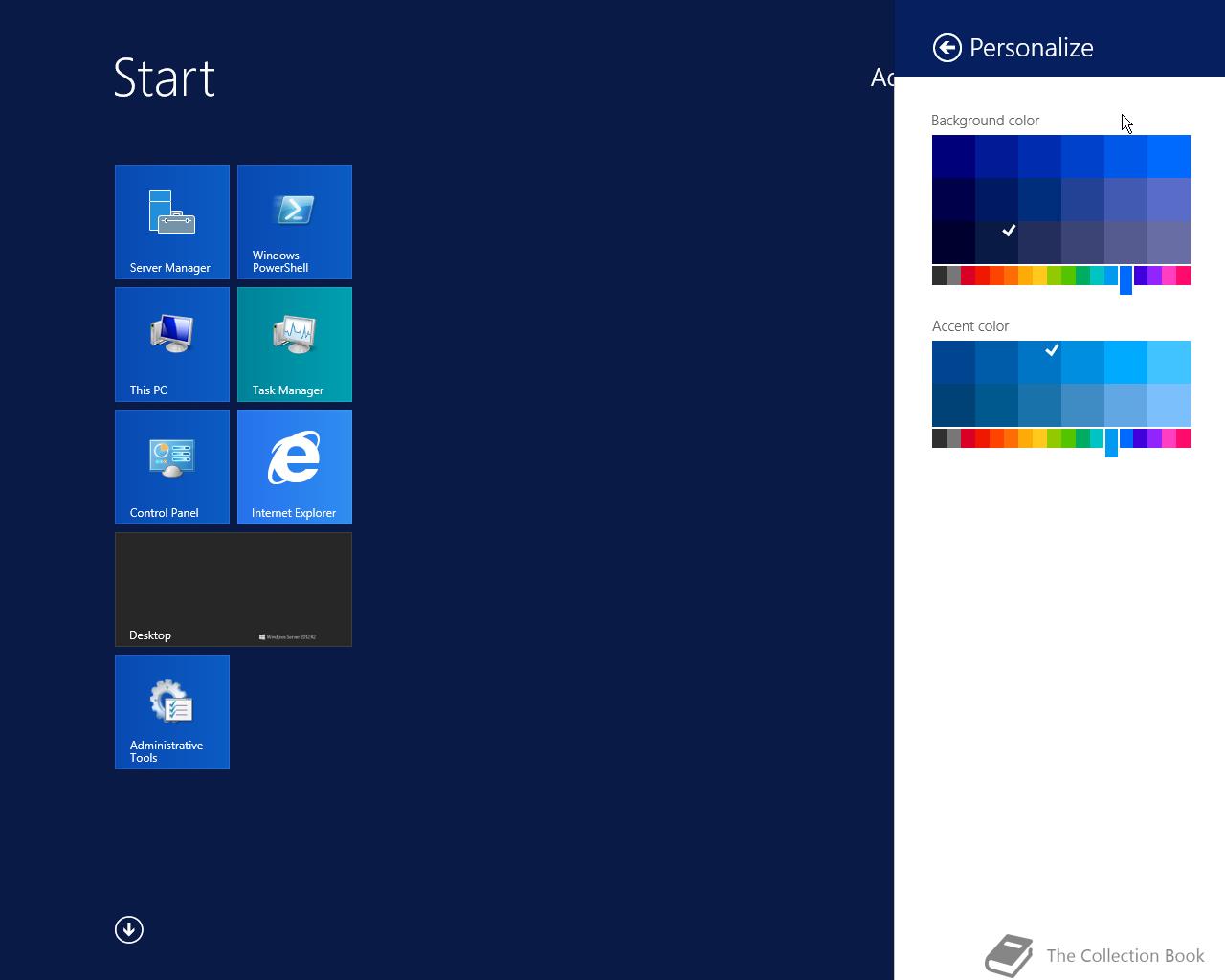
Task: Select yellow hue in background color strip
Action: 1039,276
